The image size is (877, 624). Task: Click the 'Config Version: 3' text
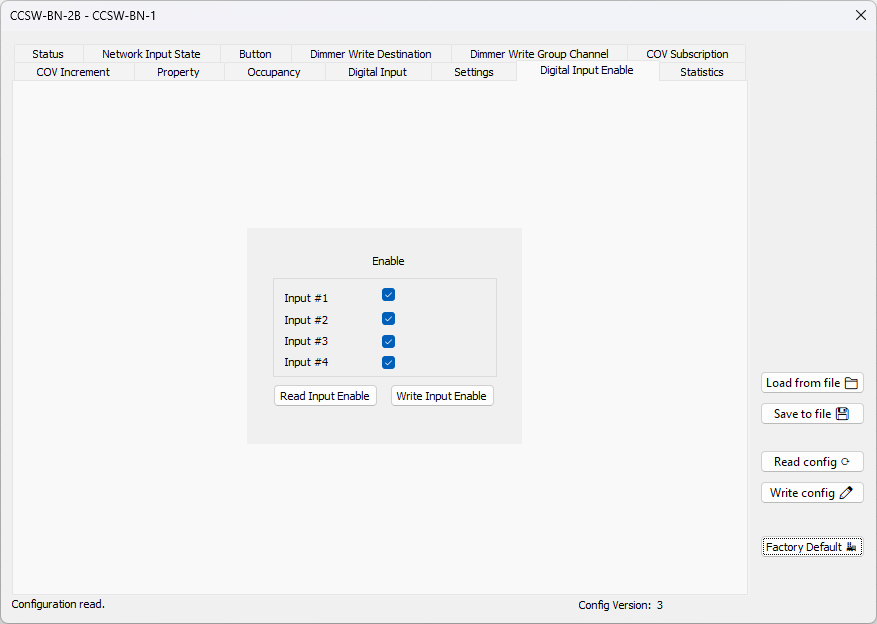tap(621, 605)
